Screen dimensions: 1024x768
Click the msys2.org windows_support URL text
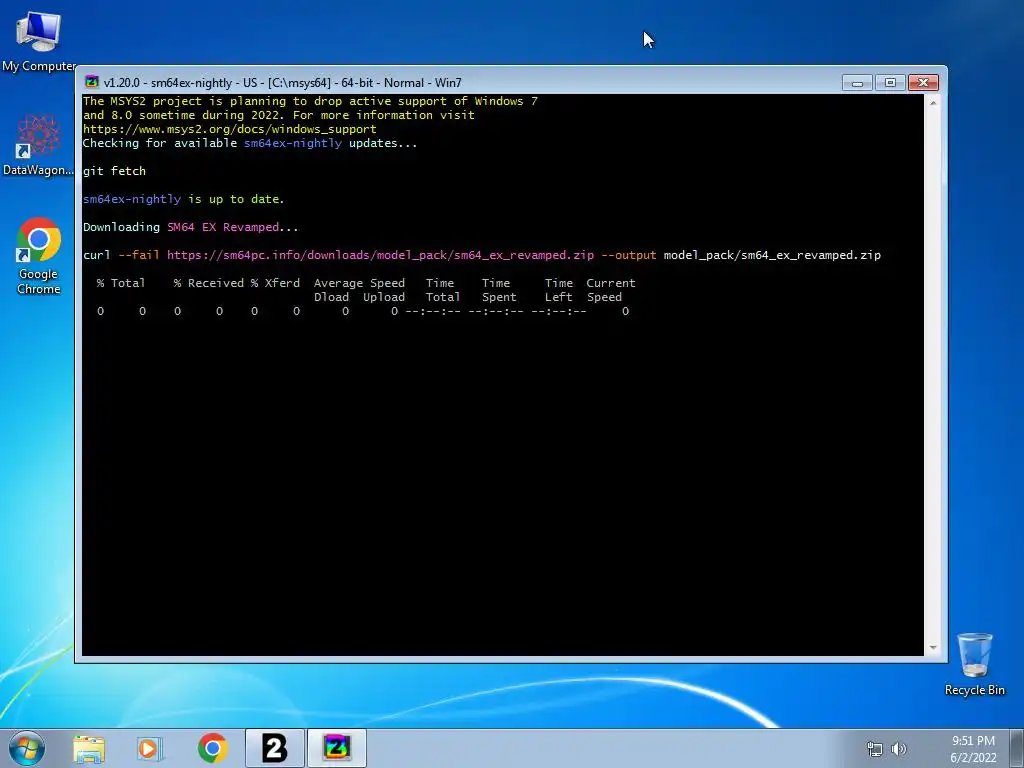[229, 129]
